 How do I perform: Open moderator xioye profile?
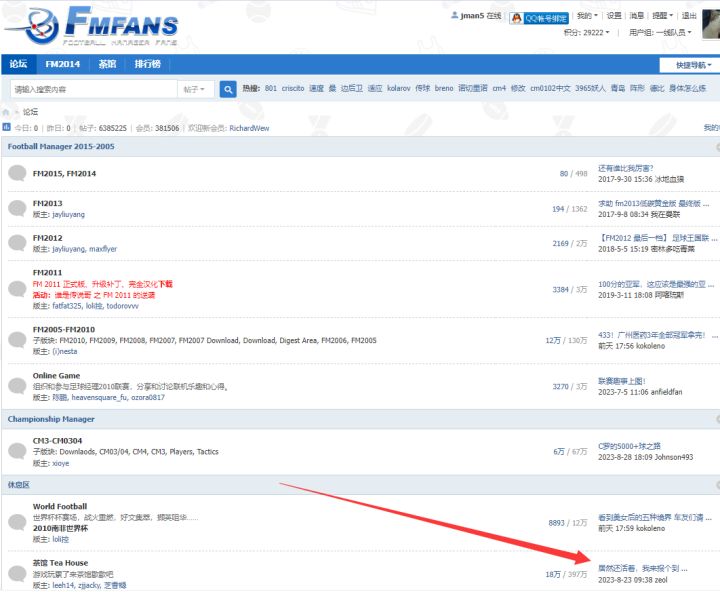coord(61,463)
